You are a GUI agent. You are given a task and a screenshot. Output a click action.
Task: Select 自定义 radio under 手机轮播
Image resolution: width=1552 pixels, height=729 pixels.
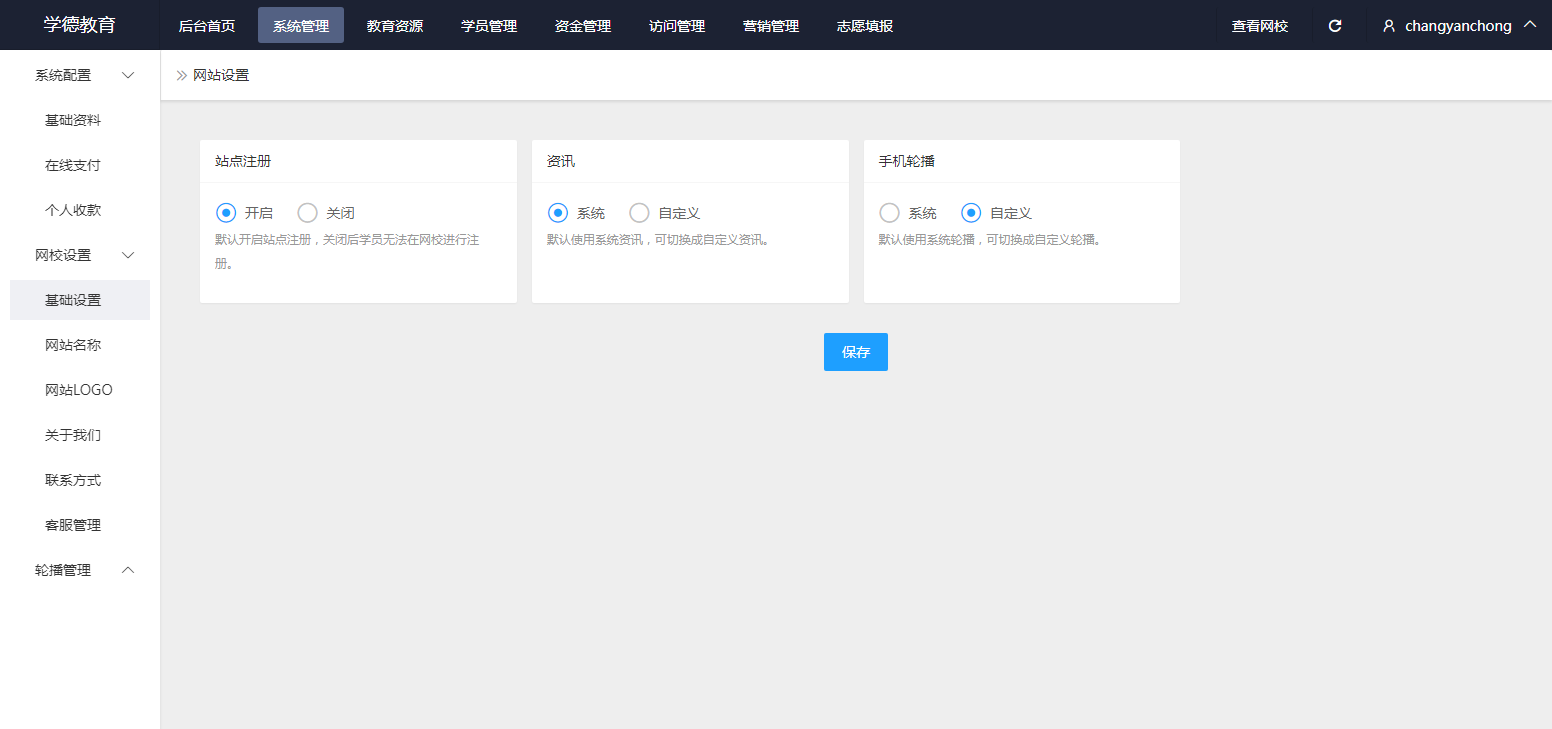coord(971,213)
